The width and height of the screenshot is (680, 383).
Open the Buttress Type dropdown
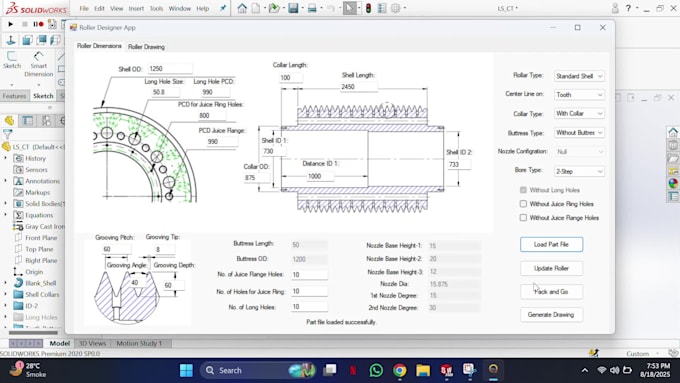[x=579, y=133]
